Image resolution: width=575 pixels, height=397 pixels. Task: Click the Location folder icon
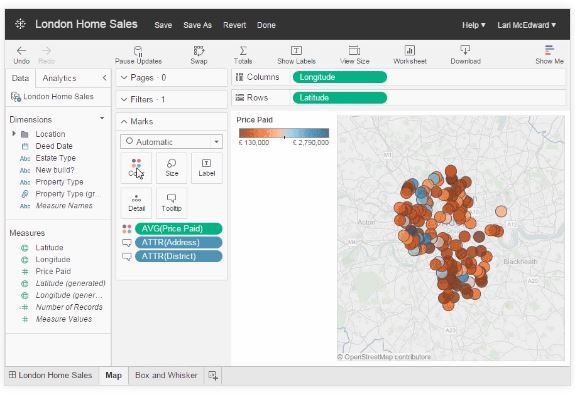(25, 134)
